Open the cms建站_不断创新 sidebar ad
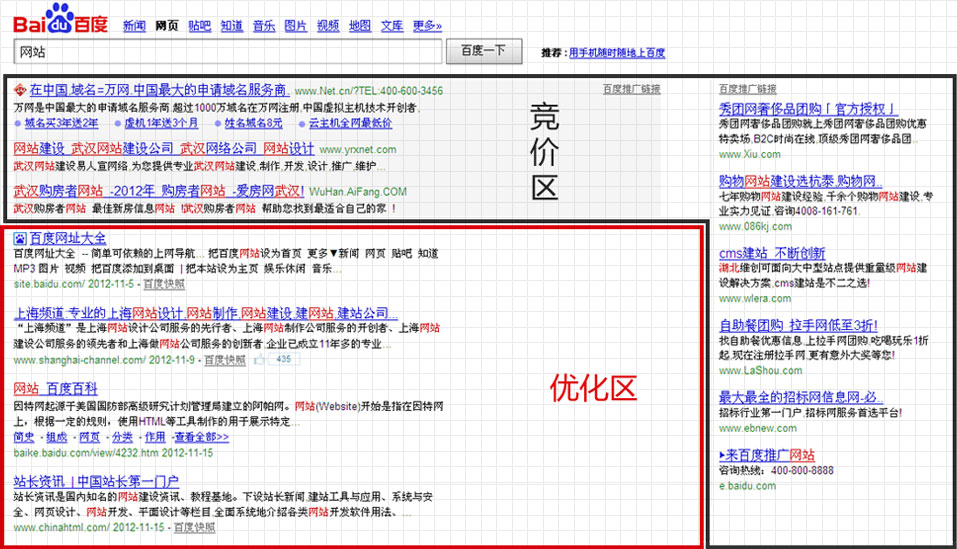957x549 pixels. pos(772,253)
